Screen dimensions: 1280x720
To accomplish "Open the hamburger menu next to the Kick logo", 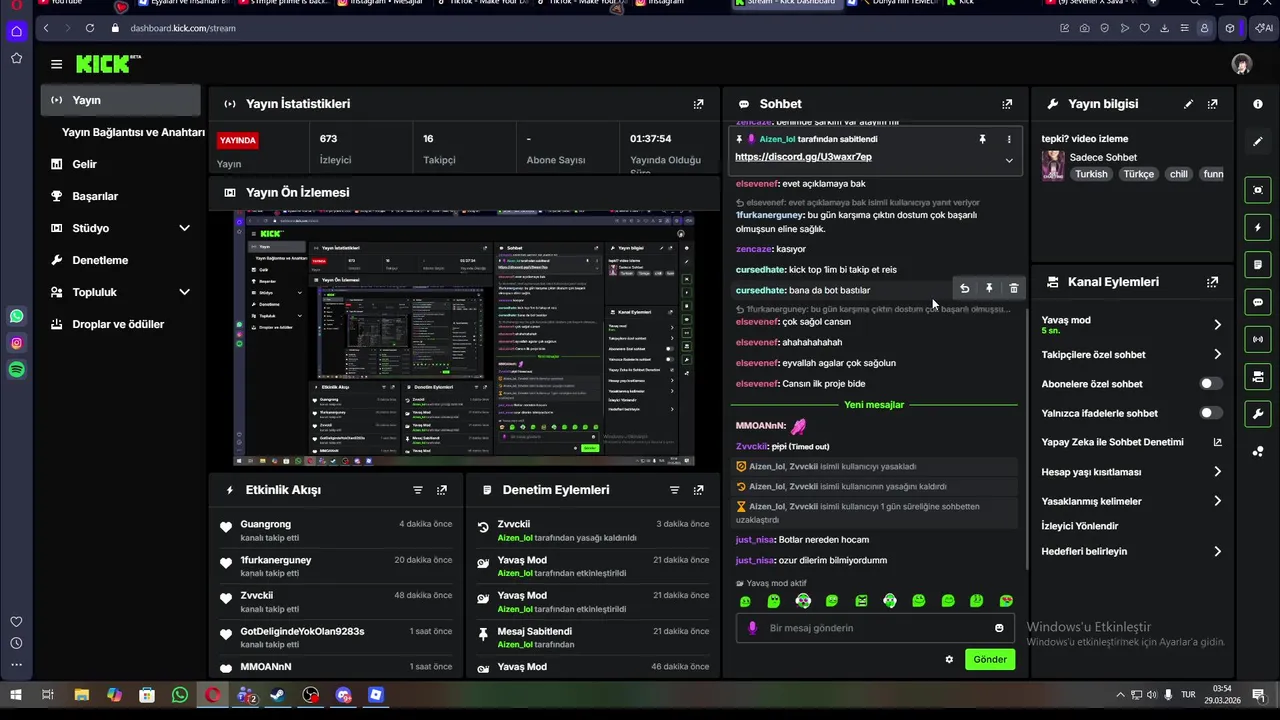I will pyautogui.click(x=56, y=64).
